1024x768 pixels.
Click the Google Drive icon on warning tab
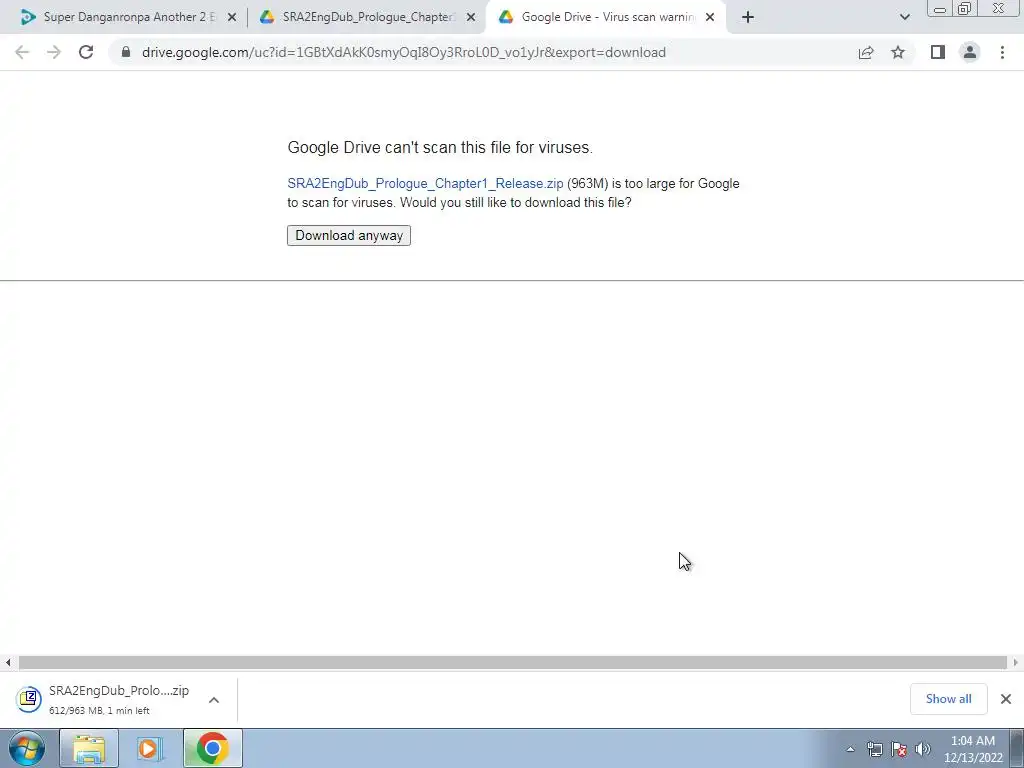coord(506,17)
